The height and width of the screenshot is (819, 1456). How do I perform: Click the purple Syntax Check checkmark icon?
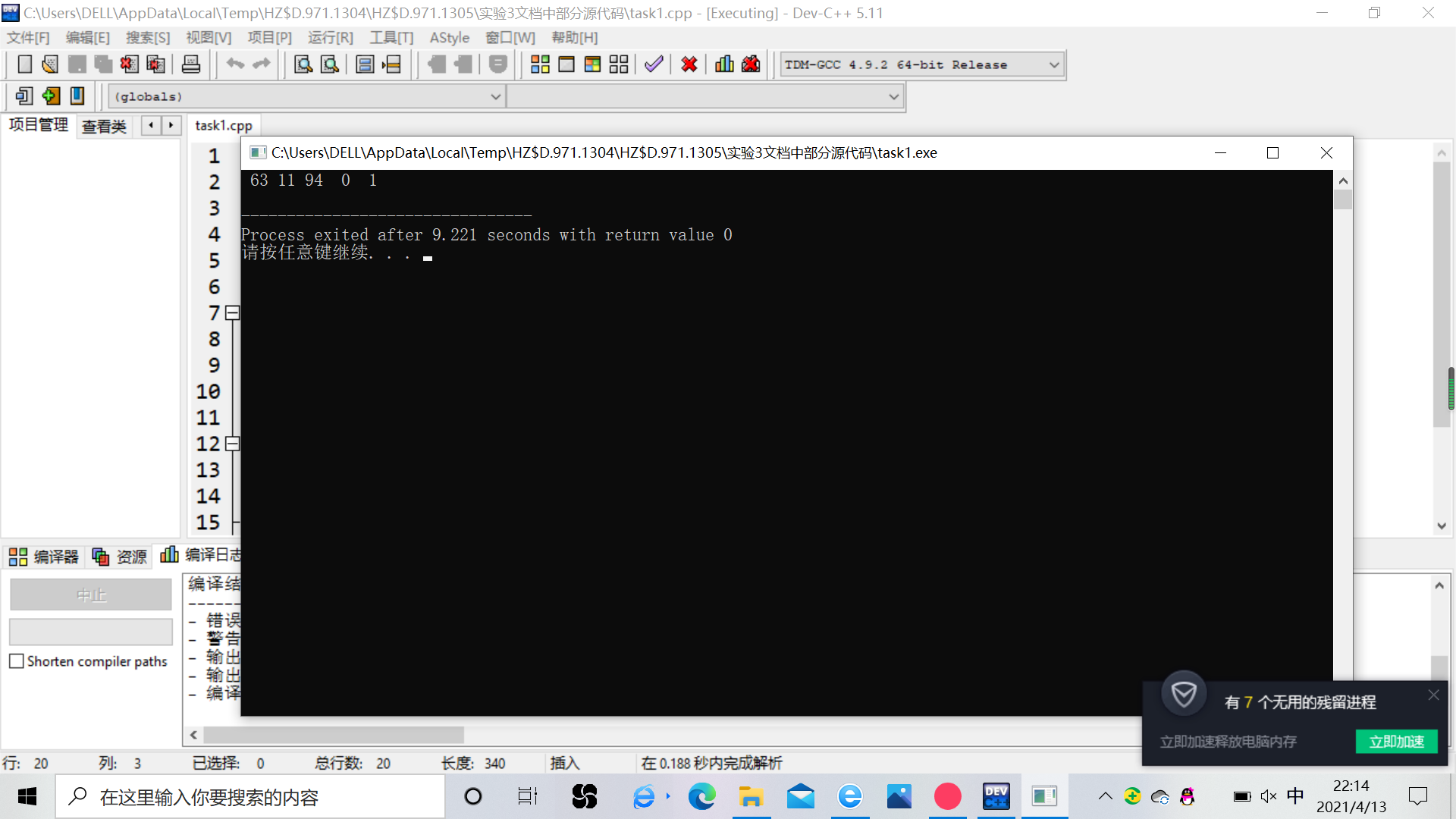coord(654,64)
